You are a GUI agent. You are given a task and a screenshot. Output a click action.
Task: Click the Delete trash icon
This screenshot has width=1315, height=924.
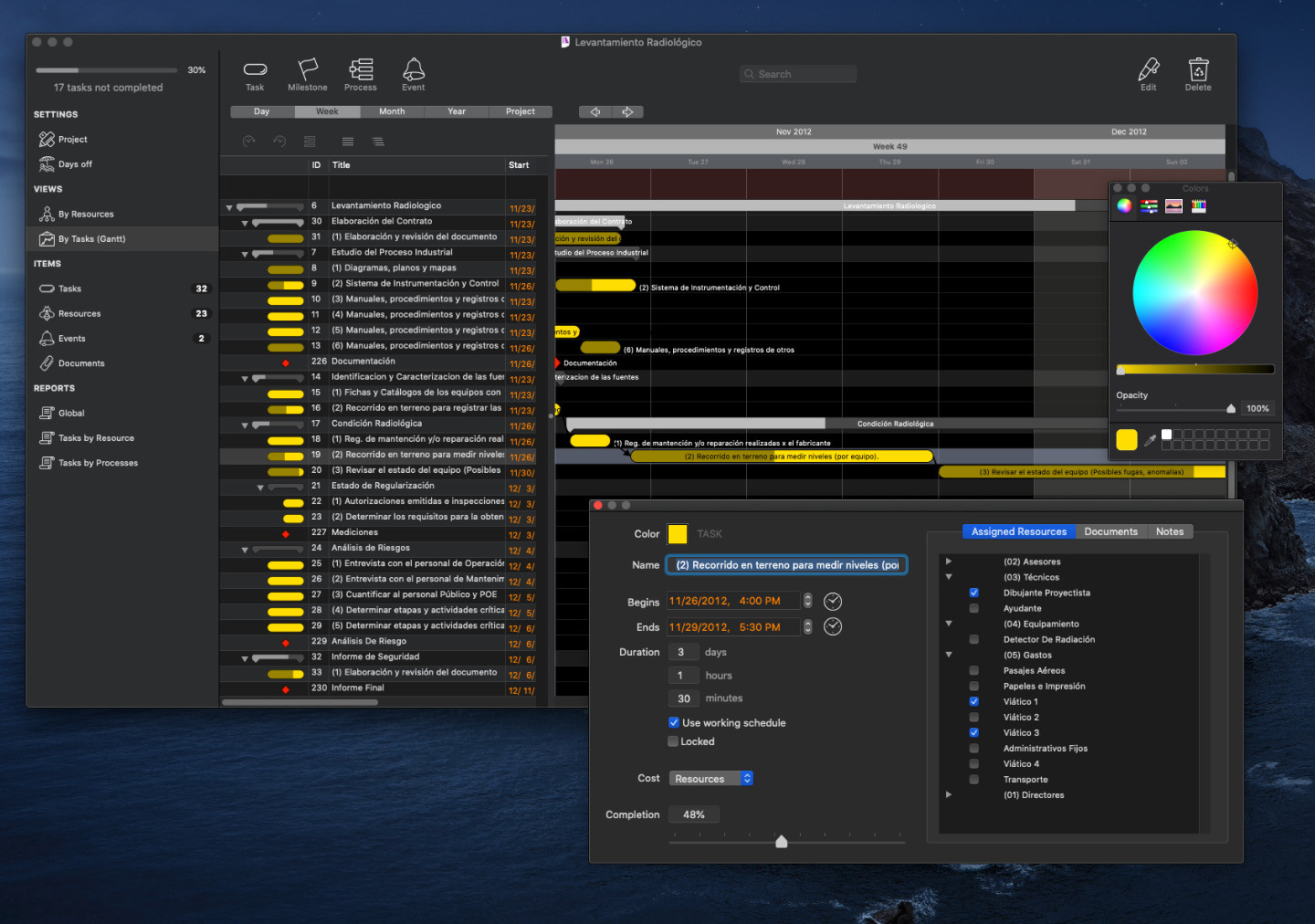tap(1198, 70)
